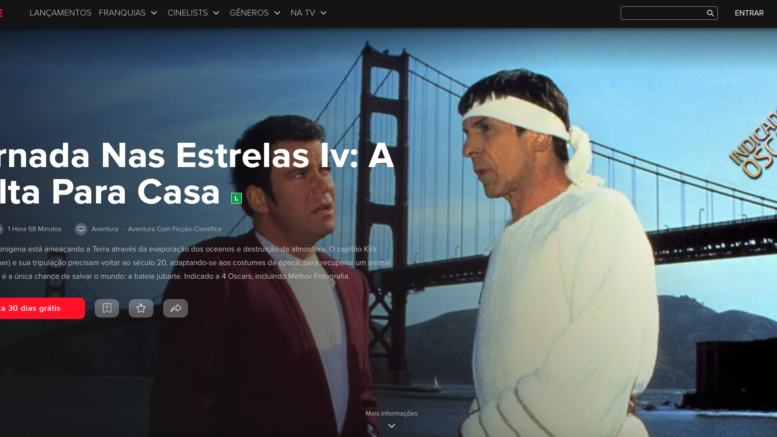Add movie to watchlist with bookmark icon
This screenshot has height=437, width=777.
coord(107,308)
